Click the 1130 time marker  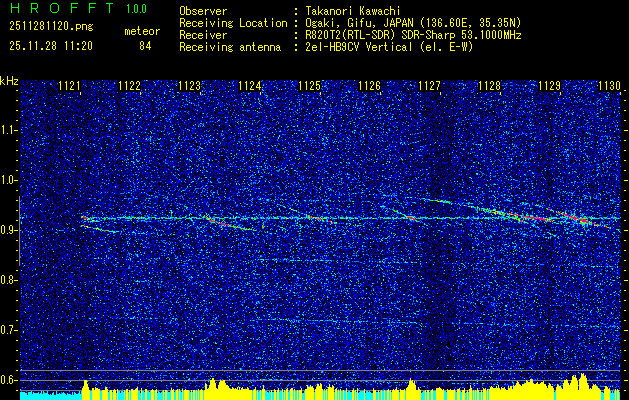pyautogui.click(x=609, y=86)
